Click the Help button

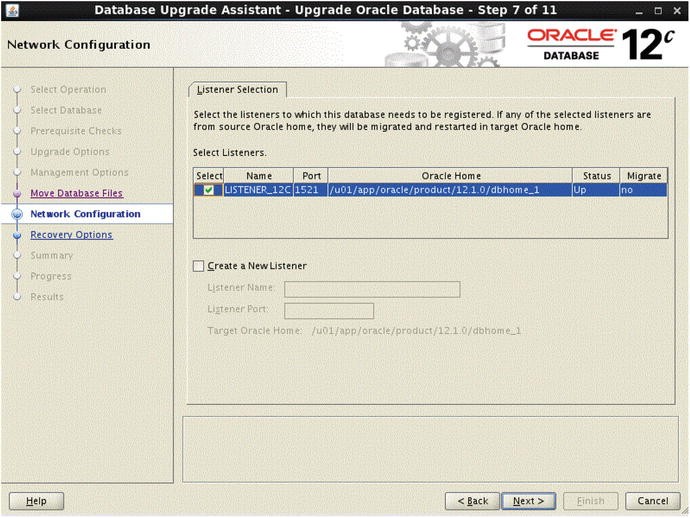click(36, 501)
